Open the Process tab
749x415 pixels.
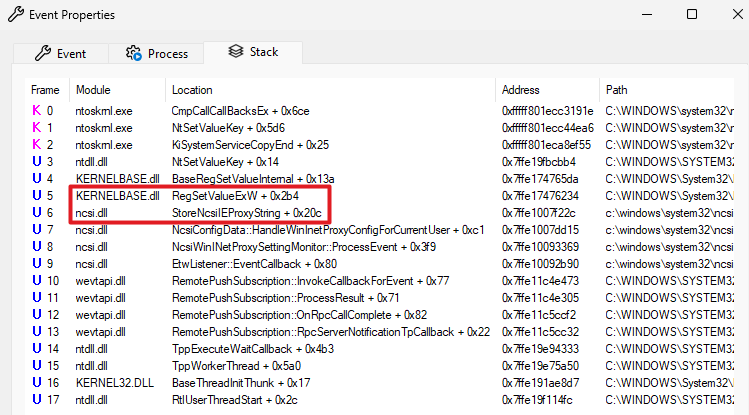pyautogui.click(x=156, y=53)
